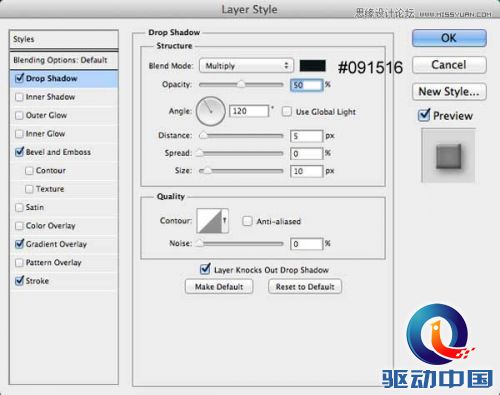The height and width of the screenshot is (395, 500).
Task: Click the Angle value field
Action: tap(249, 111)
